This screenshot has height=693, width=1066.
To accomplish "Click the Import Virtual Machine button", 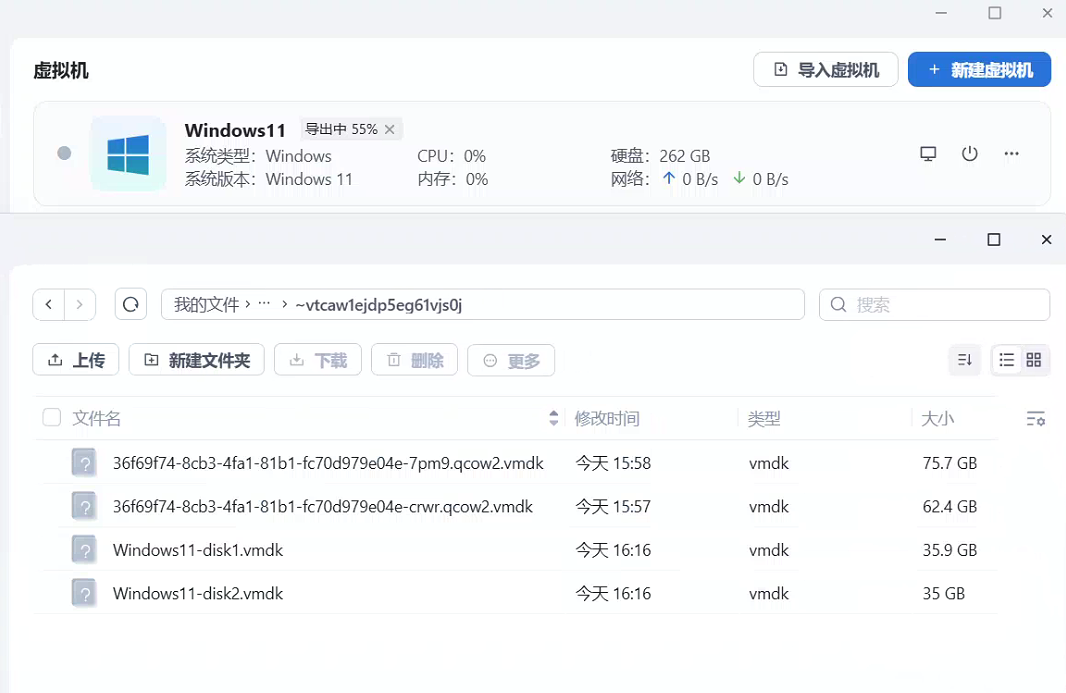I will point(826,70).
